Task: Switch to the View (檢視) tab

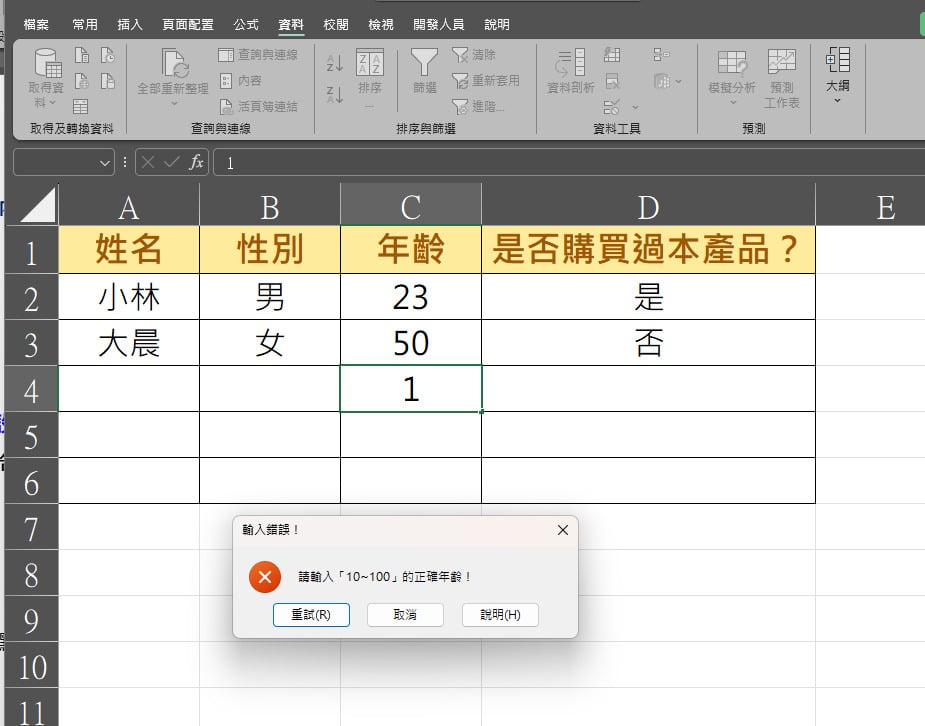Action: pos(381,24)
